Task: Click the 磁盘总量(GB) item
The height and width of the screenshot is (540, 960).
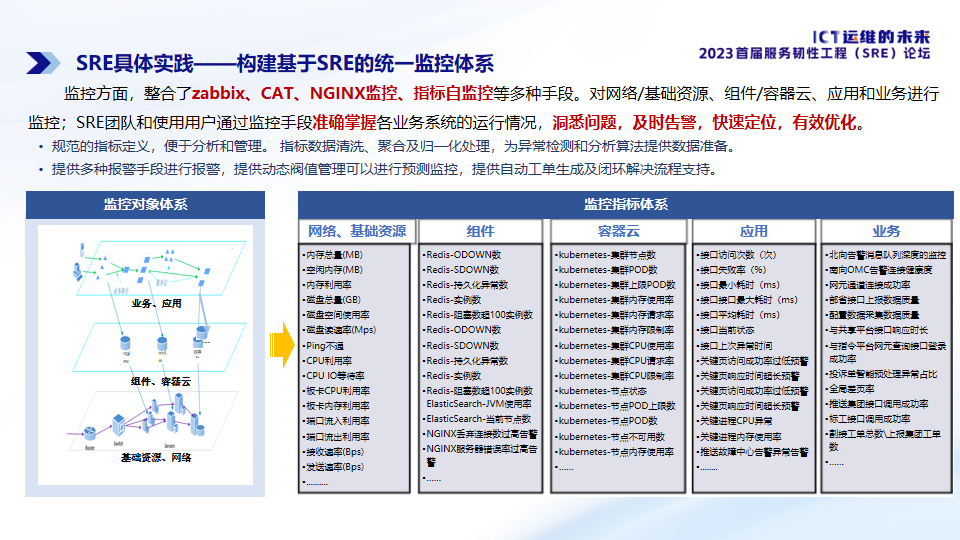Action: (x=332, y=299)
